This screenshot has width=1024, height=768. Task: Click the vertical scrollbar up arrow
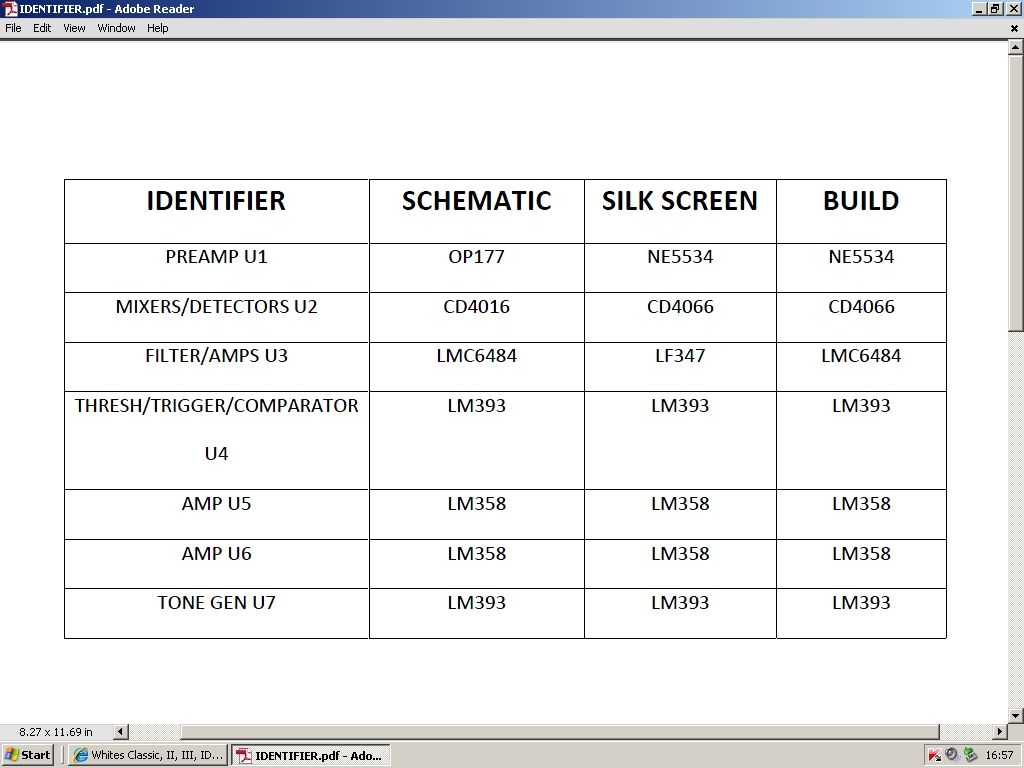coord(1016,47)
